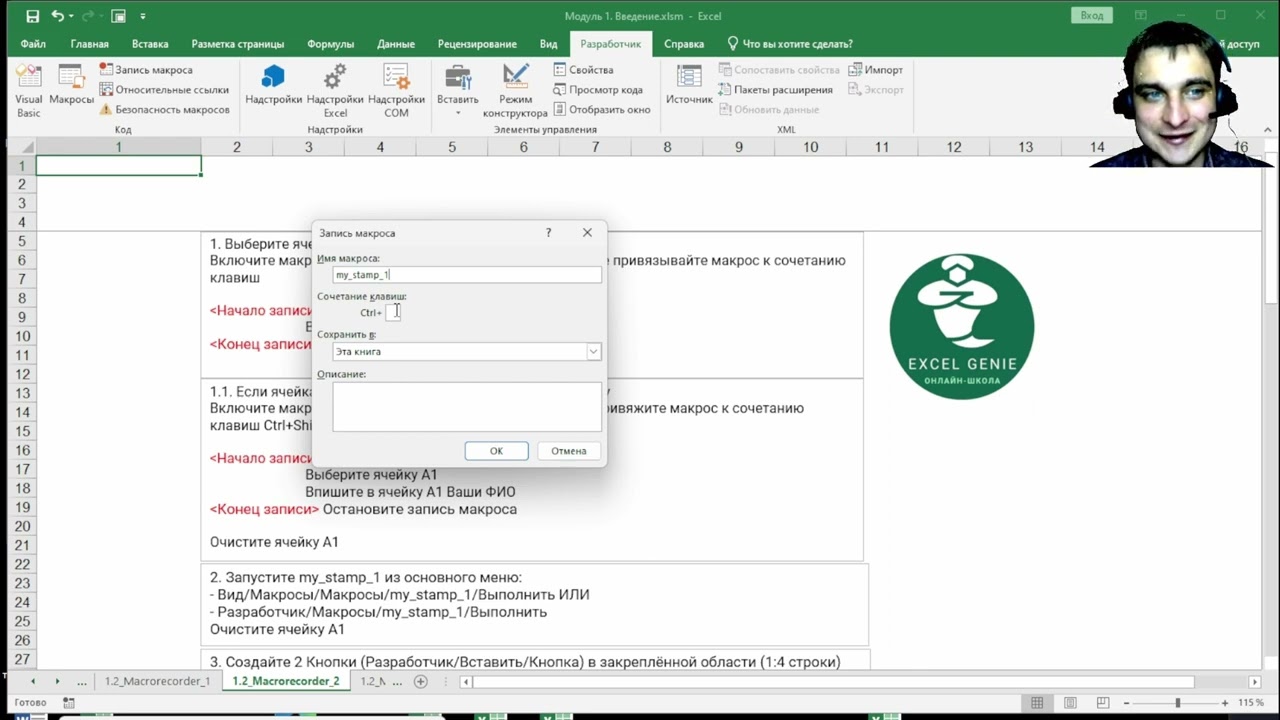Switch to the Вставка tab
The width and height of the screenshot is (1280, 720).
tap(150, 44)
